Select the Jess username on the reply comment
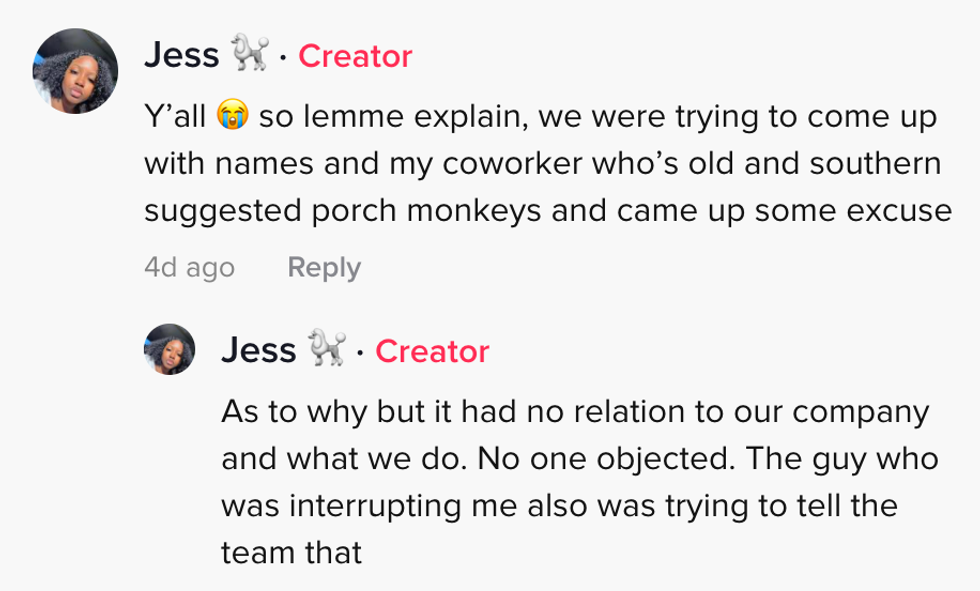 click(x=258, y=350)
